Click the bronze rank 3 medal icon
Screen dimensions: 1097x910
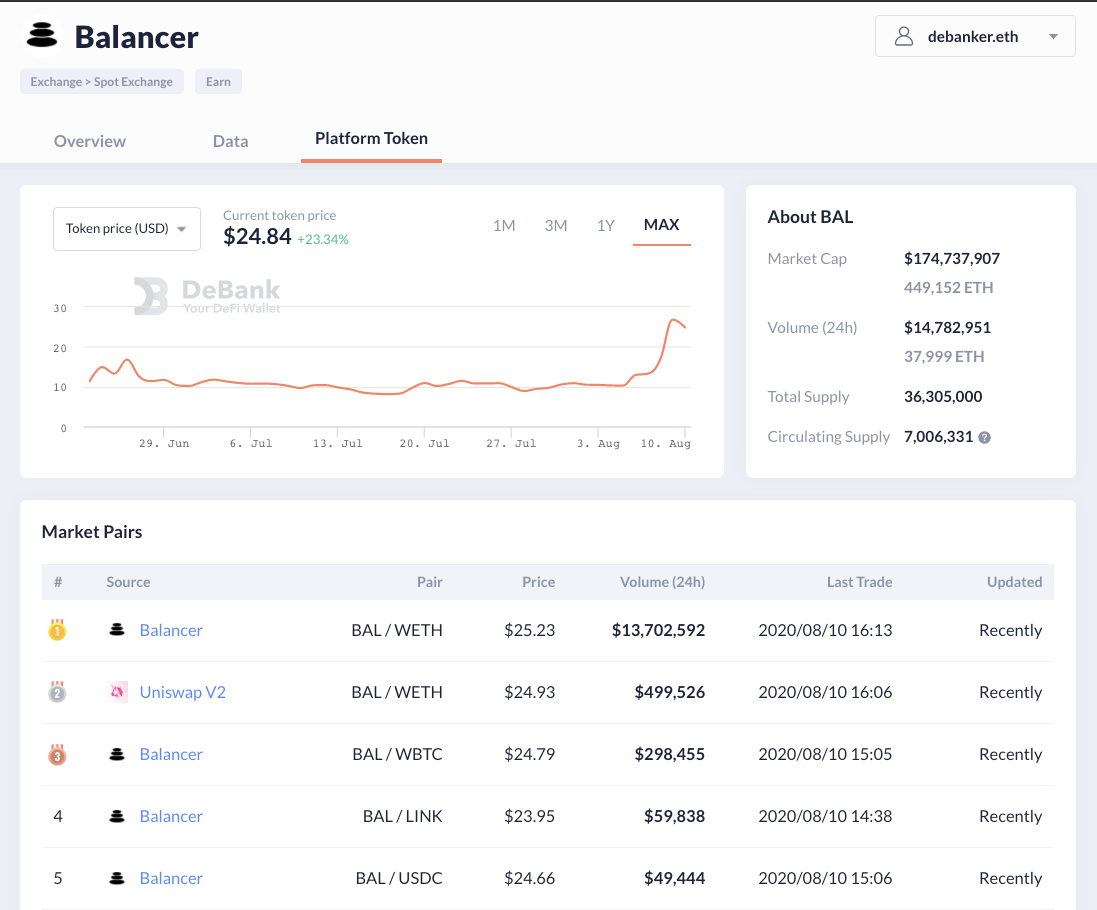point(57,755)
